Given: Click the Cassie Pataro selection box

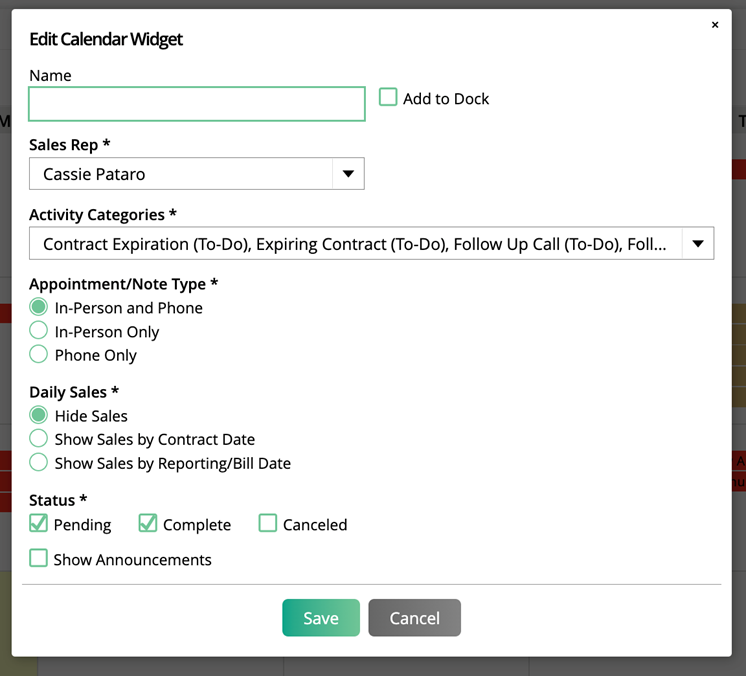Looking at the screenshot, I should coord(181,174).
